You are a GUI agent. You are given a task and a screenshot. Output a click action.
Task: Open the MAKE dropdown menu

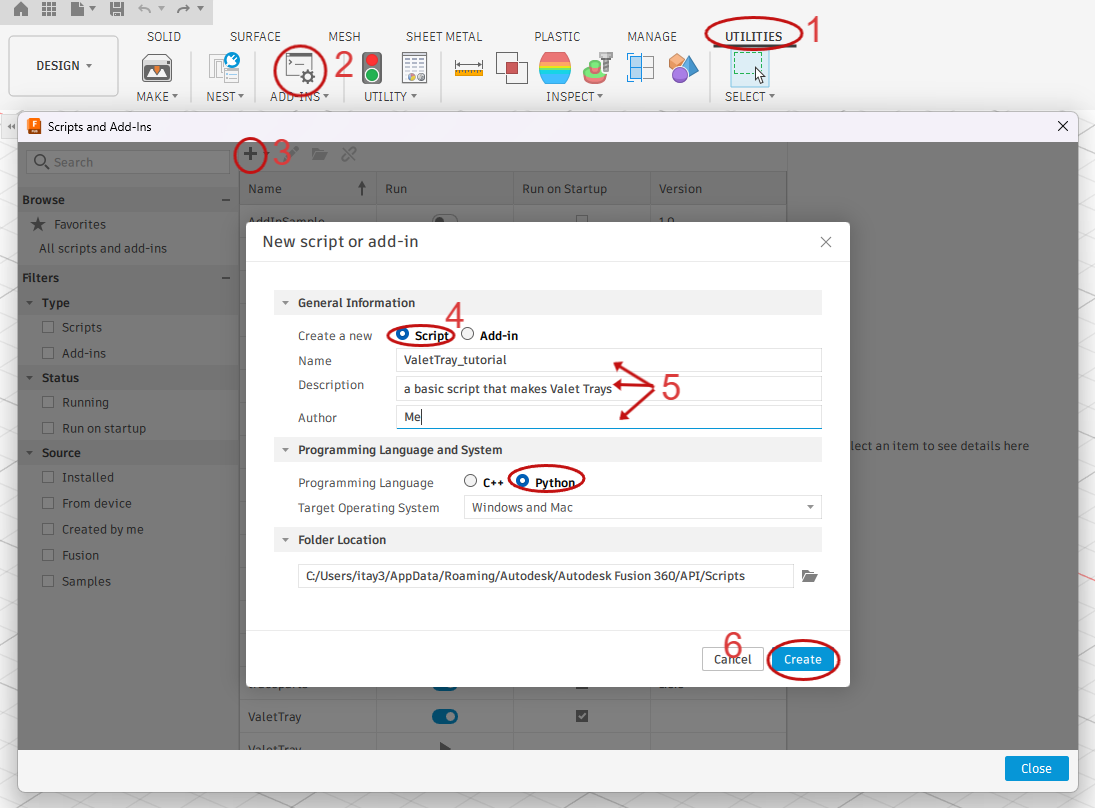click(157, 96)
